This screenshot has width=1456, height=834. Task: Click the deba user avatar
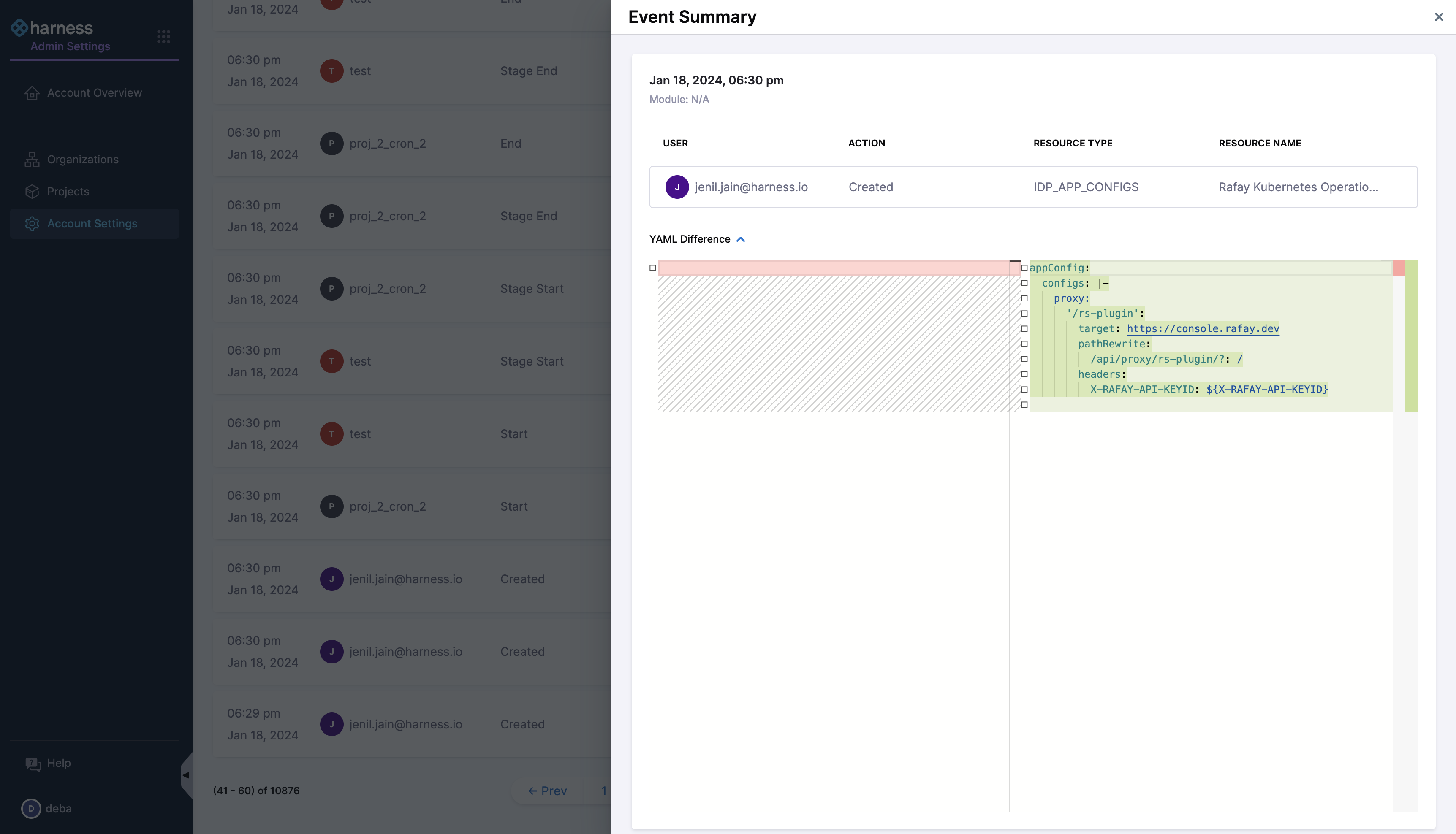tap(31, 808)
